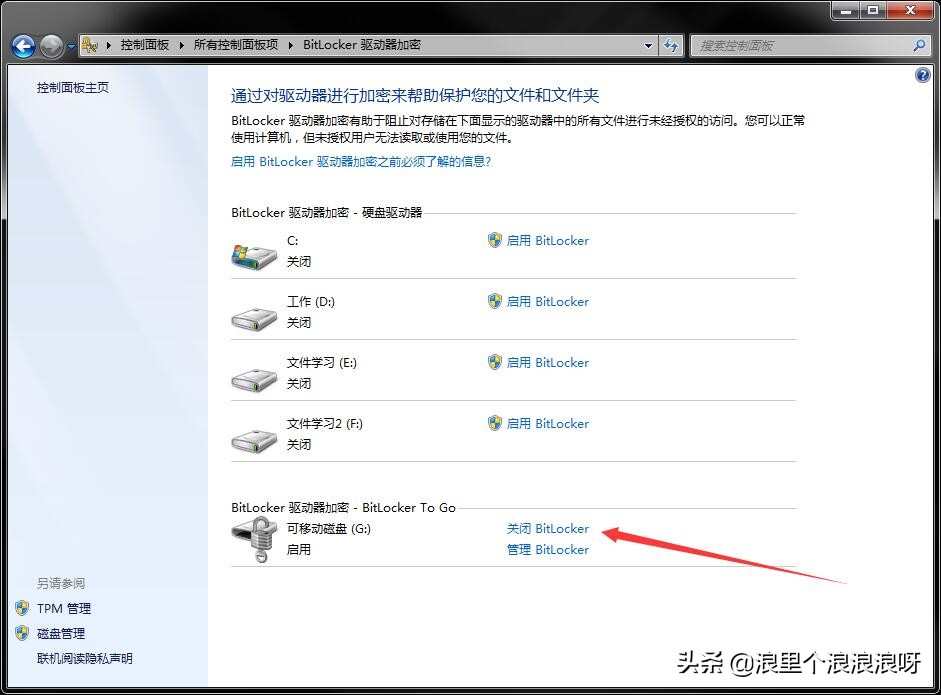The width and height of the screenshot is (941, 695).
Task: Click the C: drive icon
Action: (253, 251)
